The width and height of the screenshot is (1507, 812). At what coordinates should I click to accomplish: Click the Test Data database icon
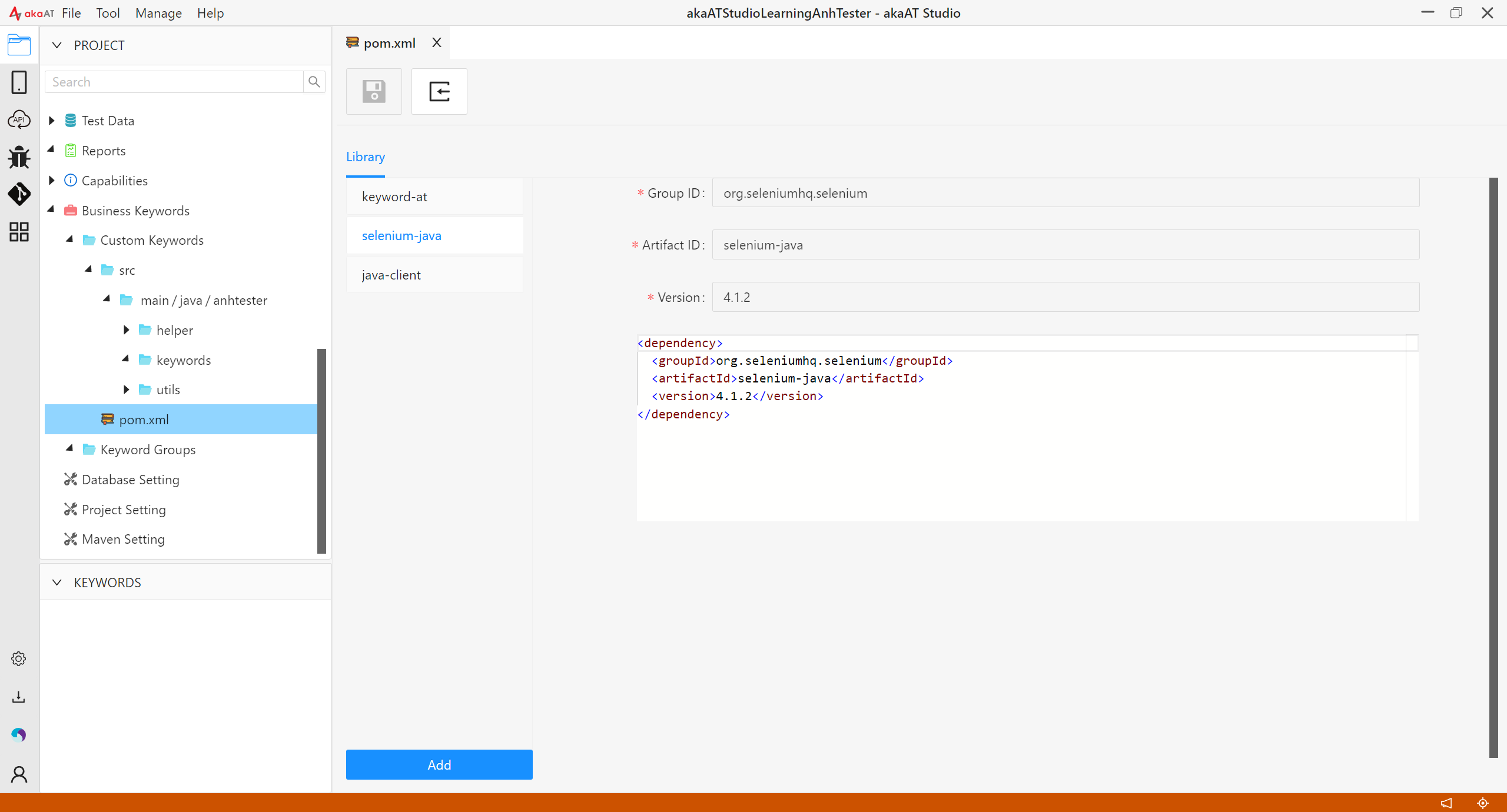point(71,121)
